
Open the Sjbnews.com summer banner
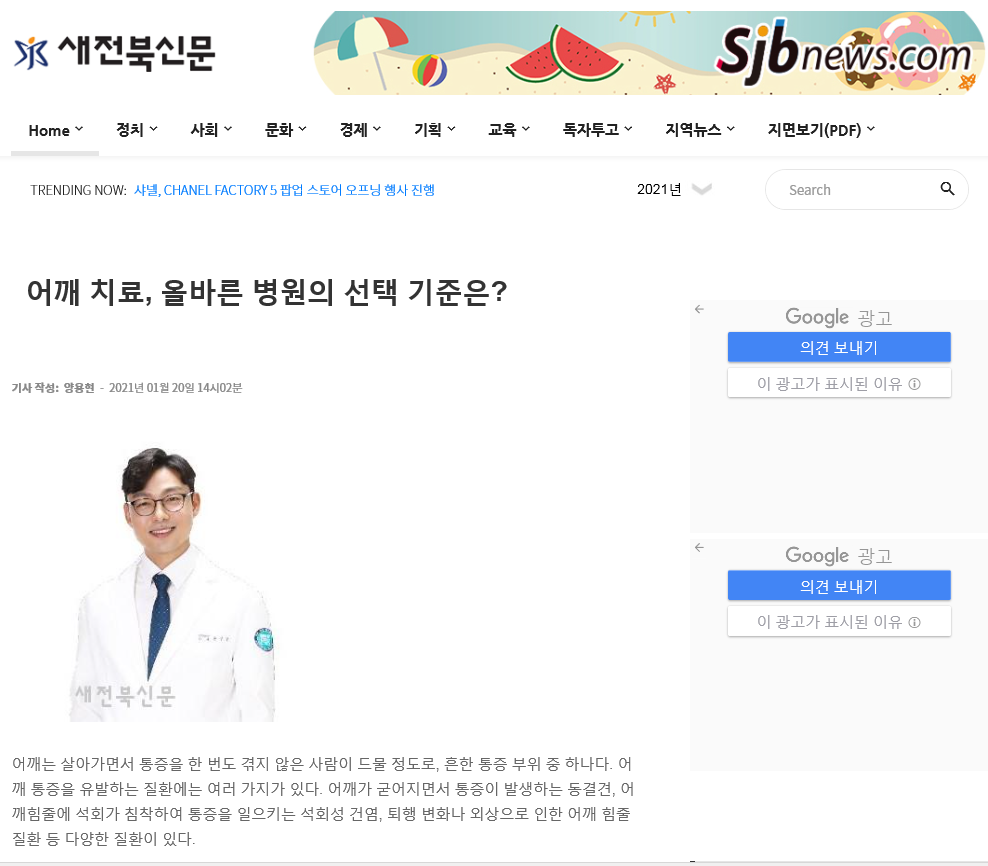[648, 53]
